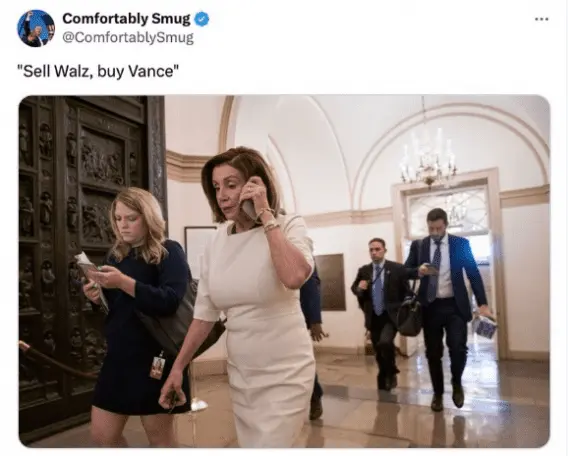Click the ID badge hanging from the navy dress
Viewport: 568px width, 456px height.
pos(157,367)
